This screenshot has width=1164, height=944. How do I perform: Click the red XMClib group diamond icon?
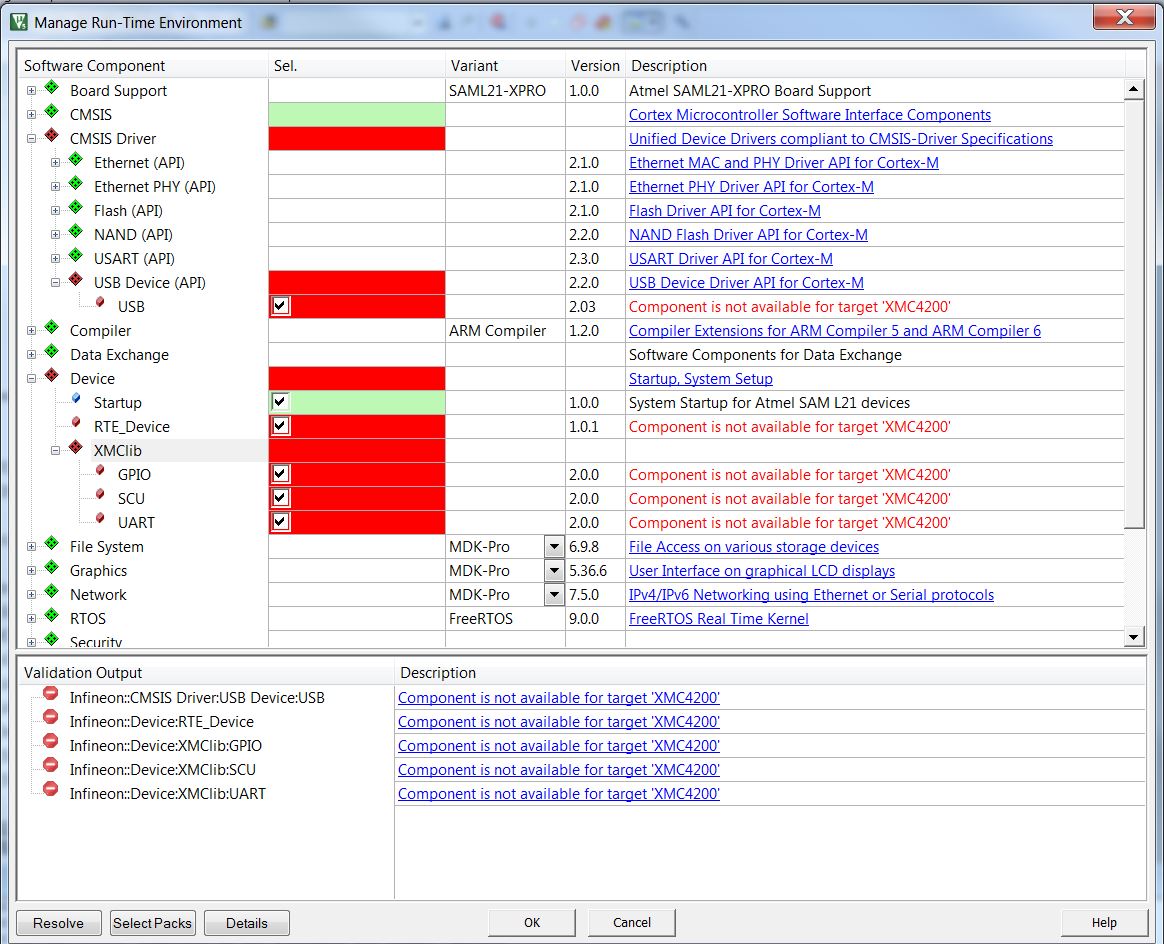[x=75, y=449]
